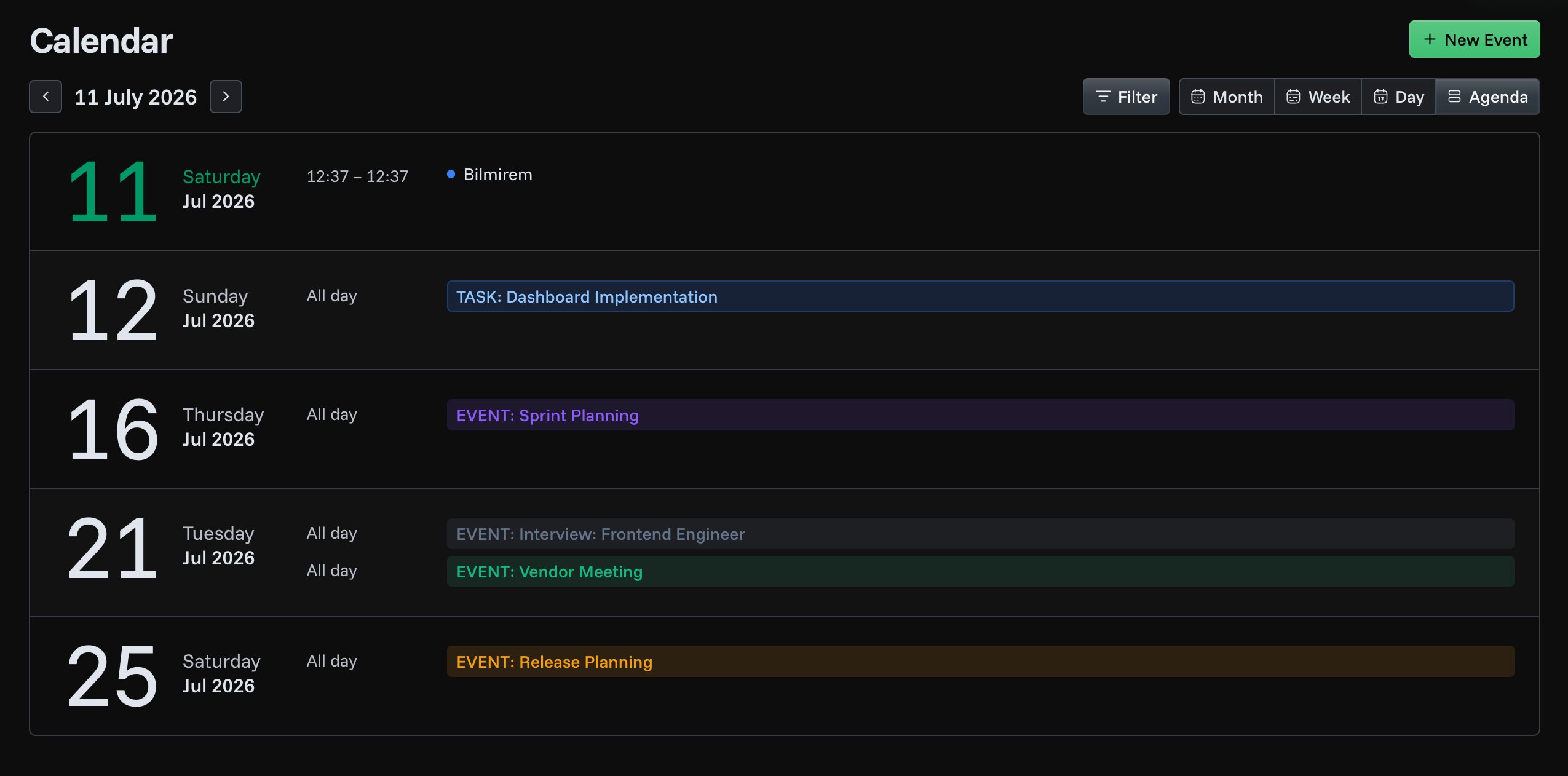This screenshot has height=776, width=1568.
Task: Click the Week calendar icon
Action: coord(1293,97)
